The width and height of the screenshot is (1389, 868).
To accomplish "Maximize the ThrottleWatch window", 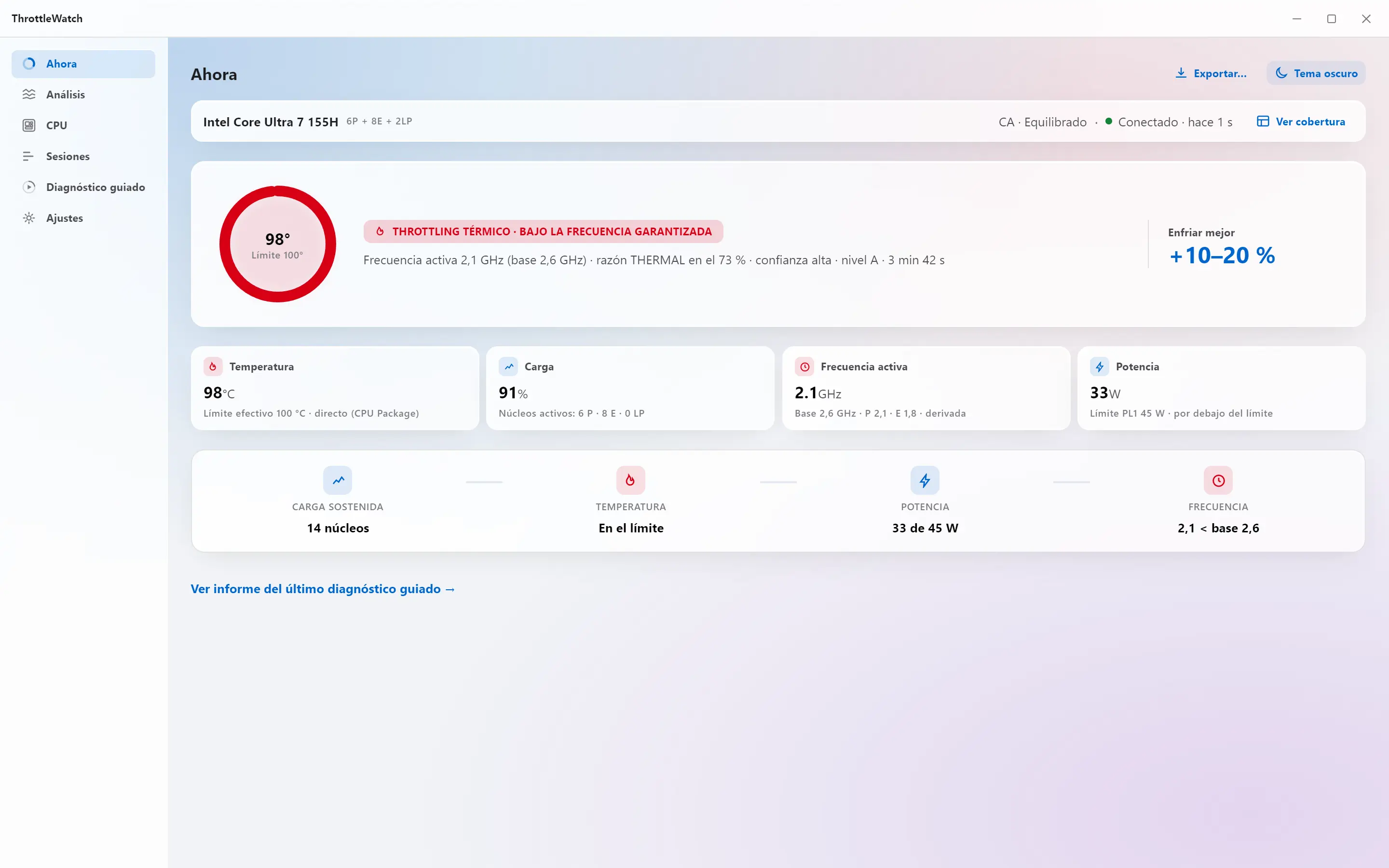I will tap(1332, 18).
